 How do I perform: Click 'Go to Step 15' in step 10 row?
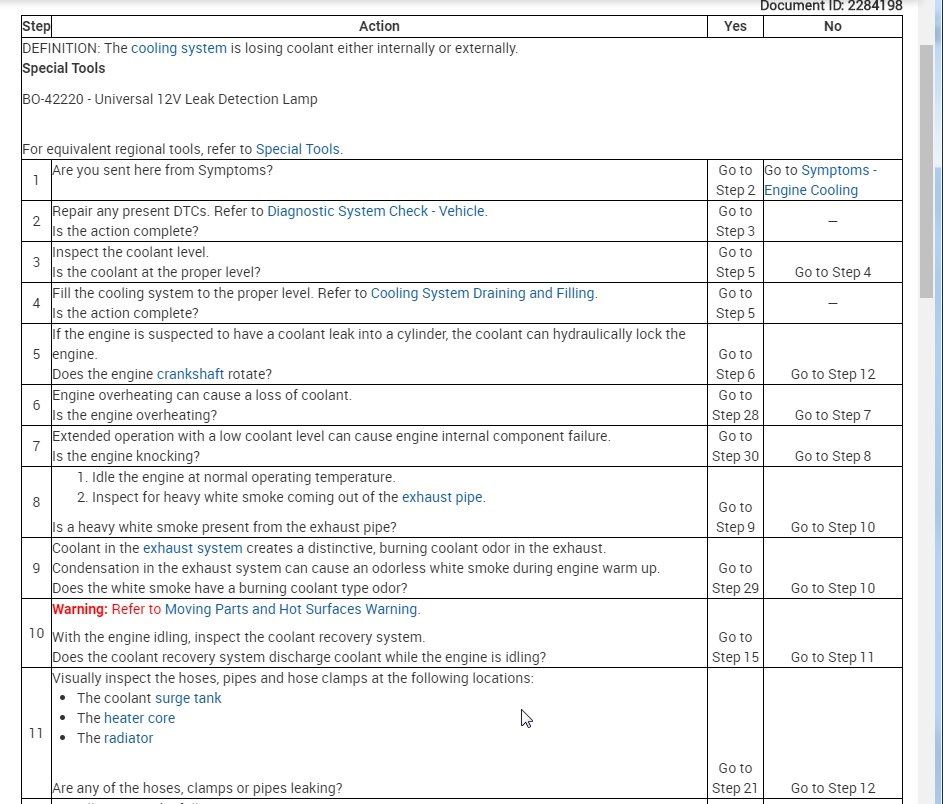click(735, 647)
